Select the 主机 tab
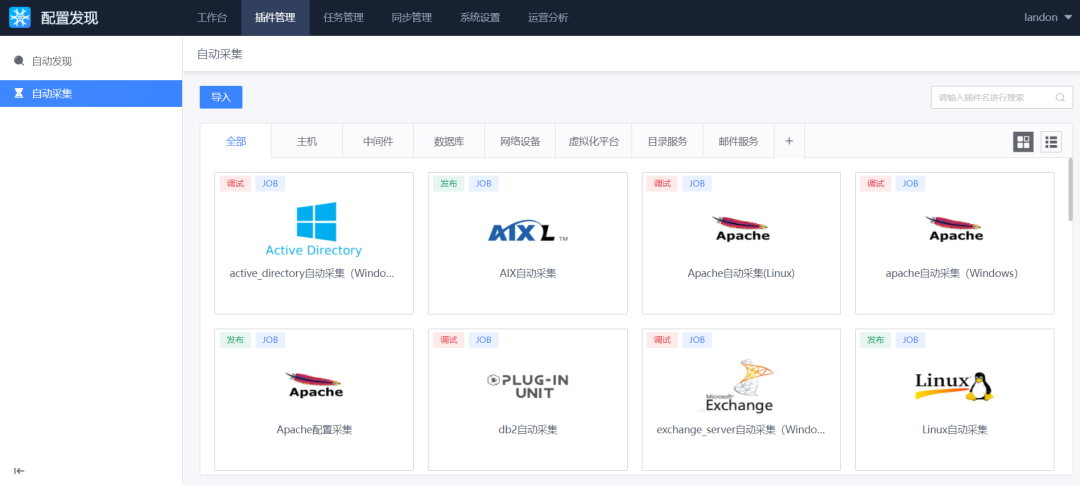This screenshot has width=1080, height=485. tap(307, 141)
